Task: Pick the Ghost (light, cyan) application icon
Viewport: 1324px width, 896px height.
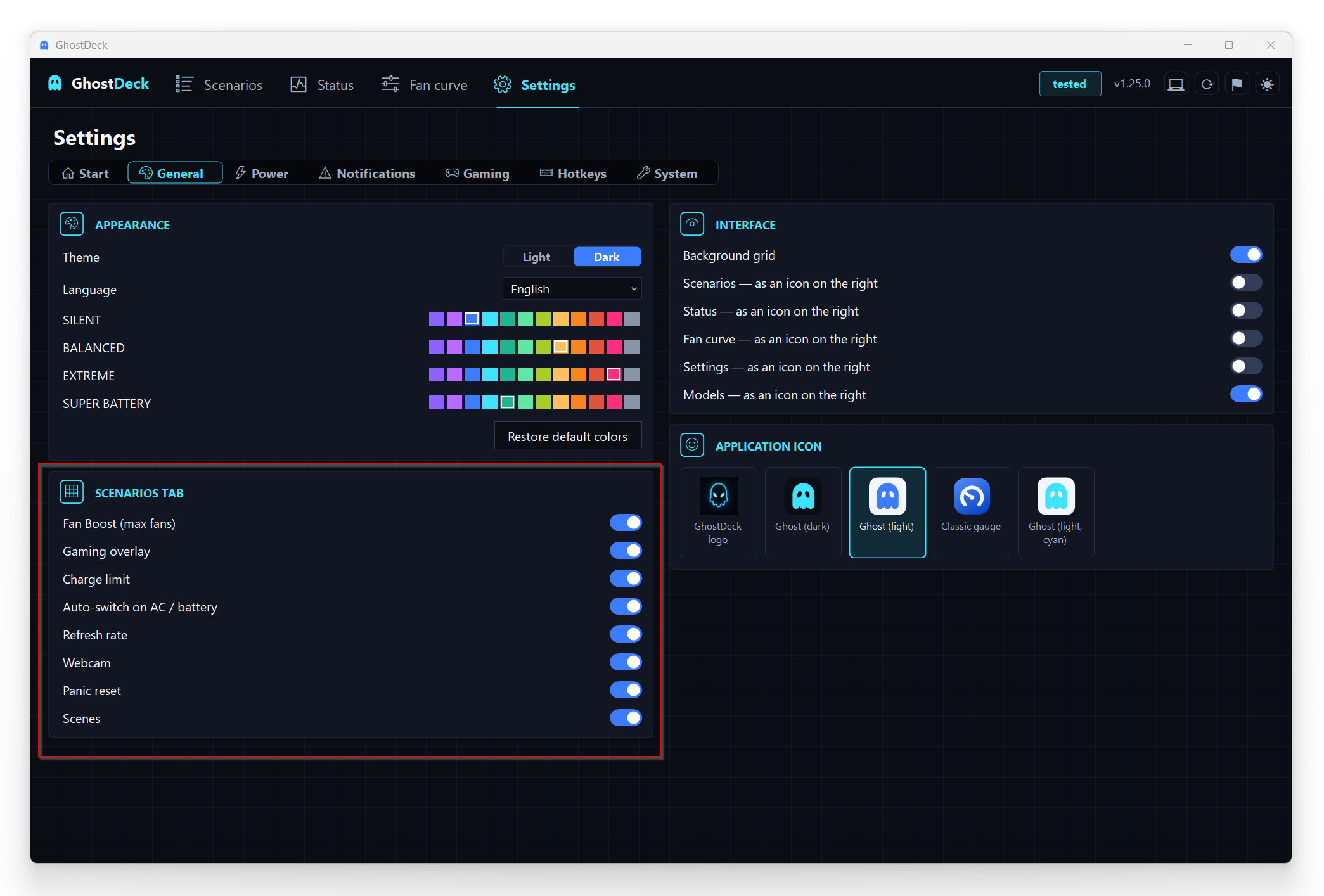Action: pos(1055,512)
